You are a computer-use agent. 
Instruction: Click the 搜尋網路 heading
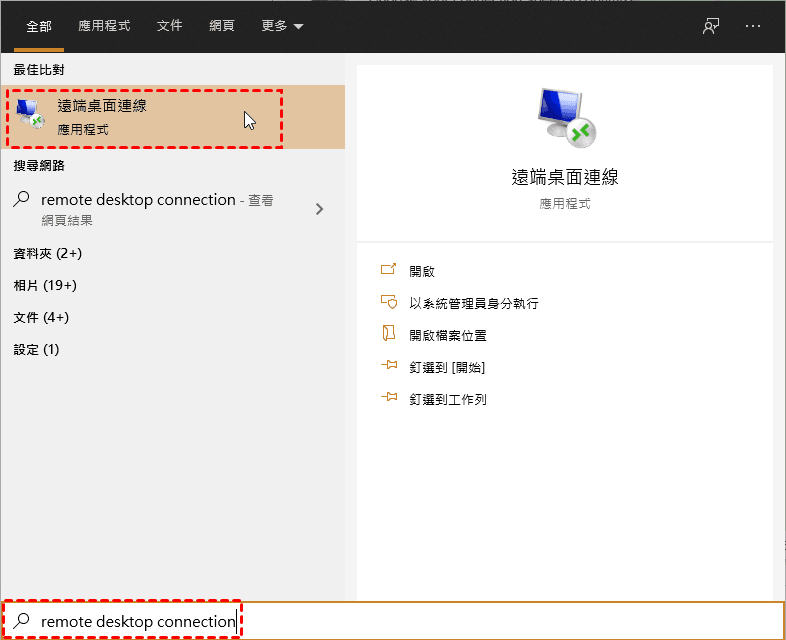click(x=39, y=165)
